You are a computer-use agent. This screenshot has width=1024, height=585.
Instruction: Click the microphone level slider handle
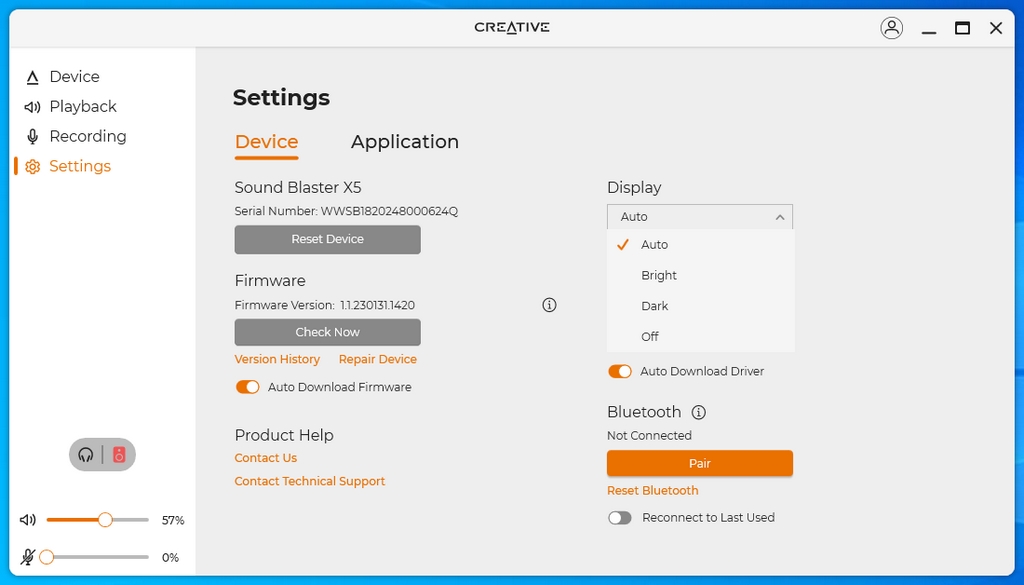tap(46, 557)
